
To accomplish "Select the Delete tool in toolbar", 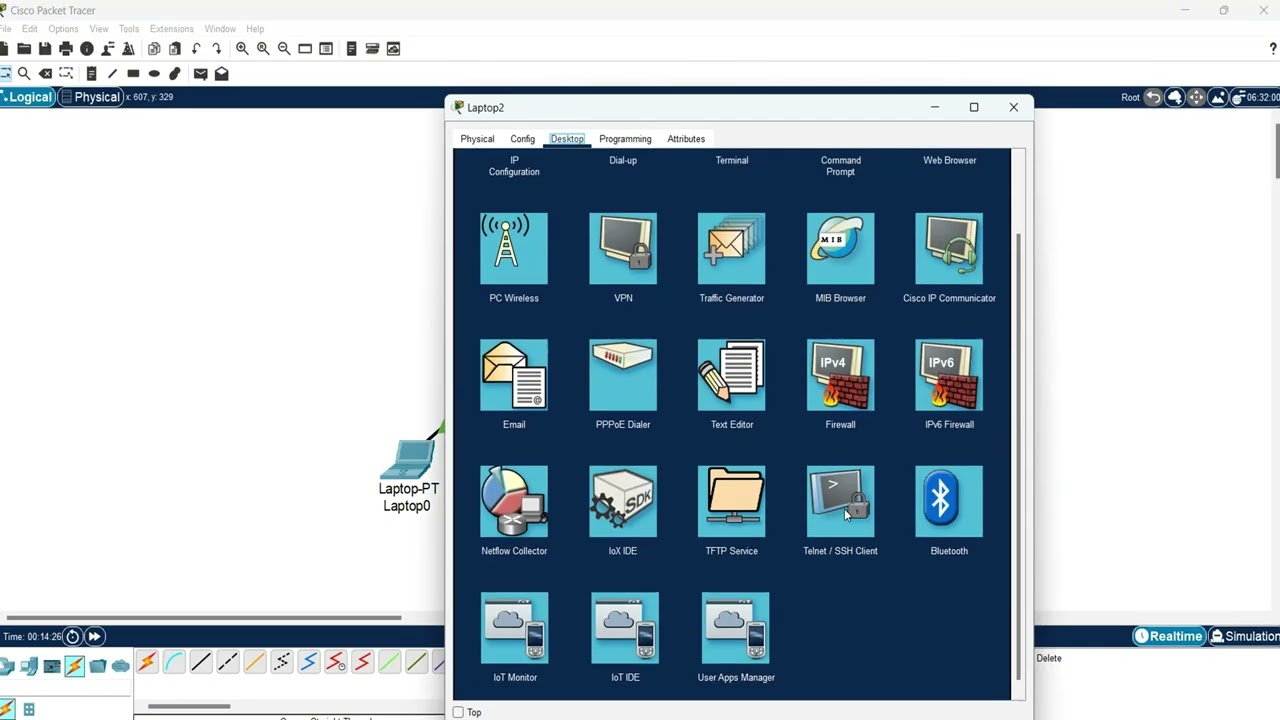I will [45, 73].
